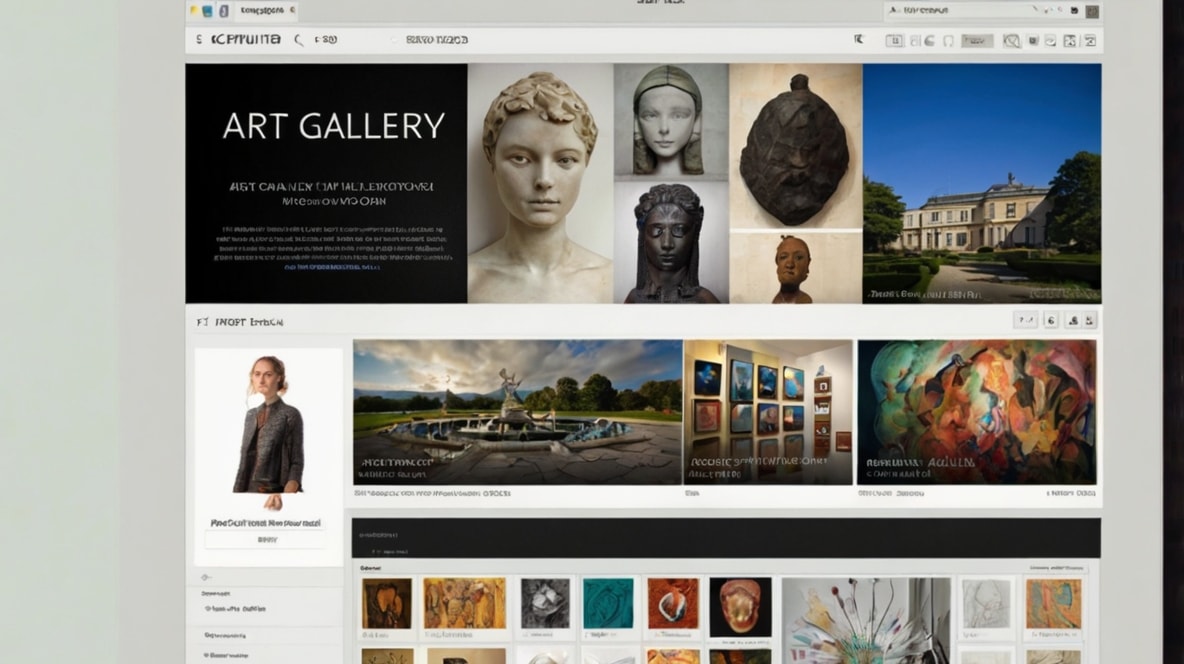Click the button under the woman's portrait
The height and width of the screenshot is (664, 1184).
[267, 540]
